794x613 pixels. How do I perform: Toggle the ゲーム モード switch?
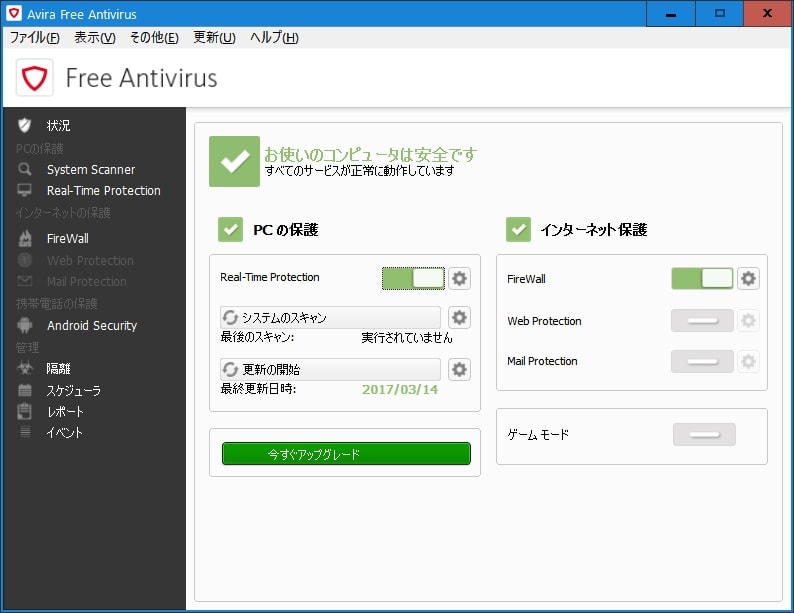704,434
